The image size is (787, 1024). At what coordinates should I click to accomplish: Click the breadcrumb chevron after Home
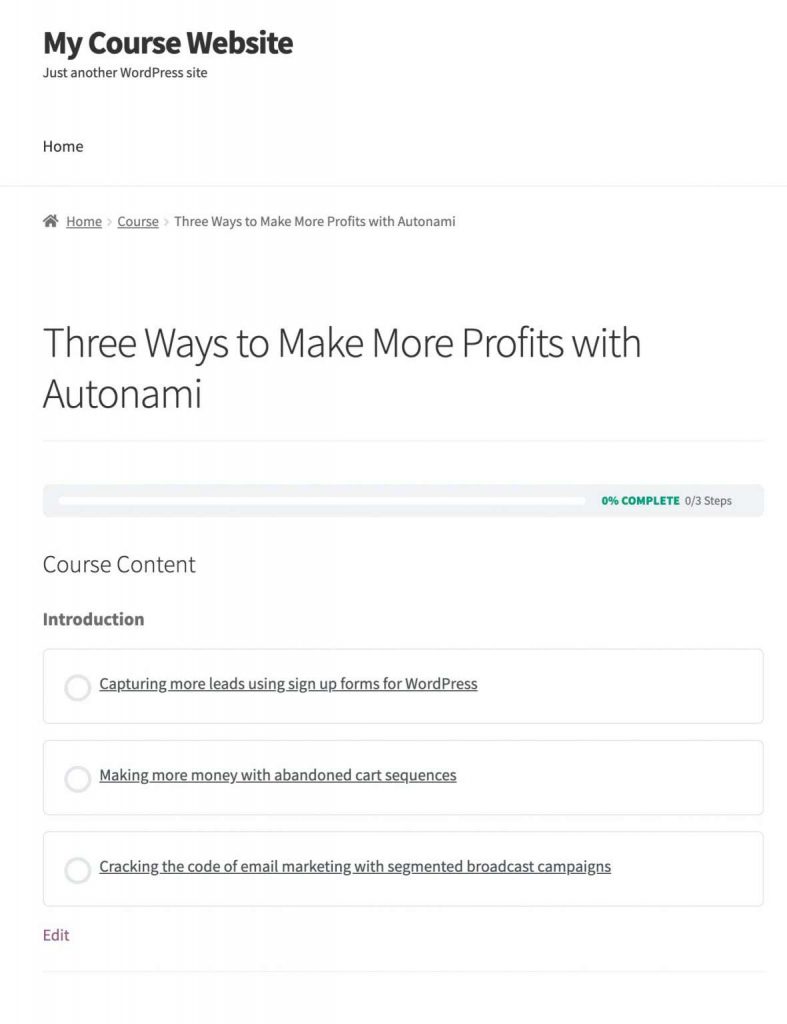pos(110,222)
